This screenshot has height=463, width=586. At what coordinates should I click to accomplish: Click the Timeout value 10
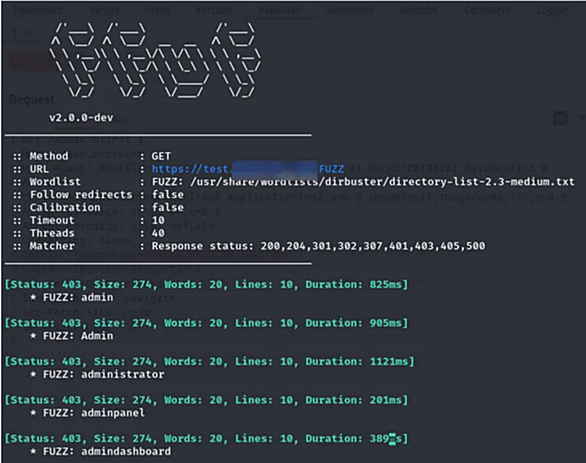(158, 220)
